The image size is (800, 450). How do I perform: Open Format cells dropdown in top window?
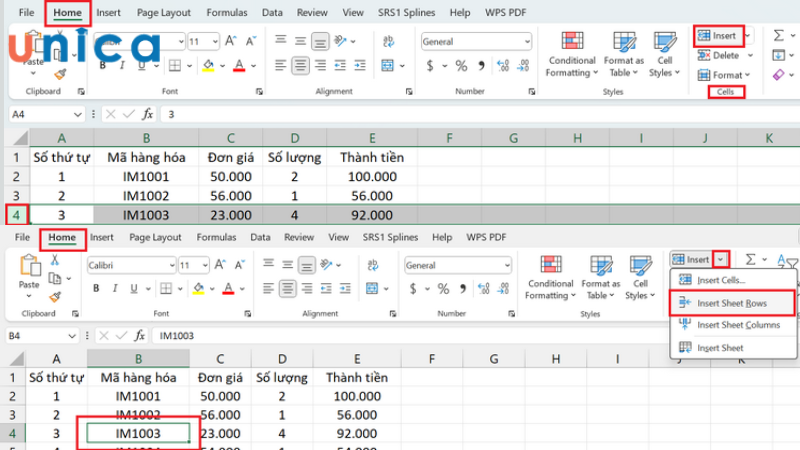point(724,75)
